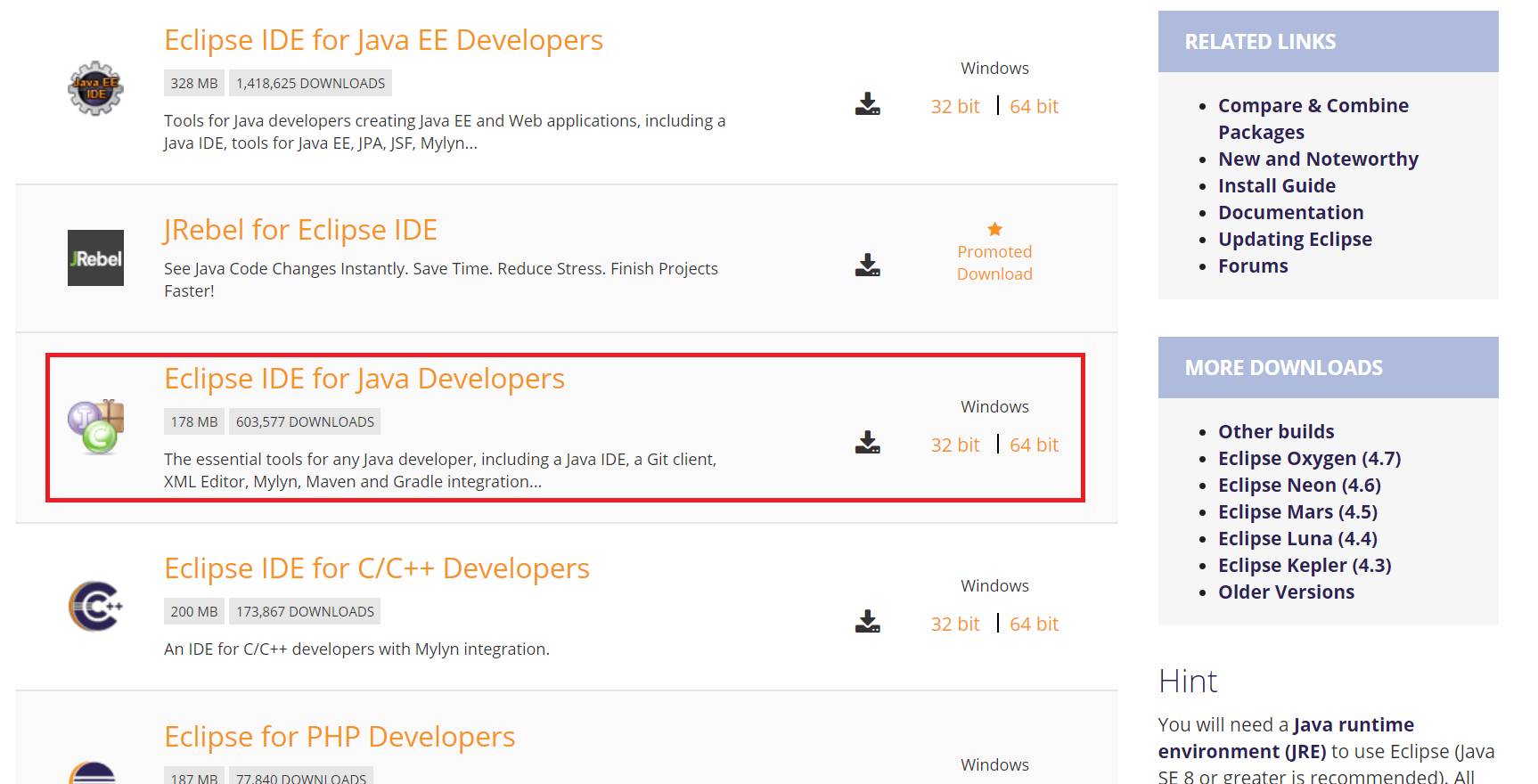Click download icon for Java EE Developers
The width and height of the screenshot is (1538, 784).
click(868, 104)
